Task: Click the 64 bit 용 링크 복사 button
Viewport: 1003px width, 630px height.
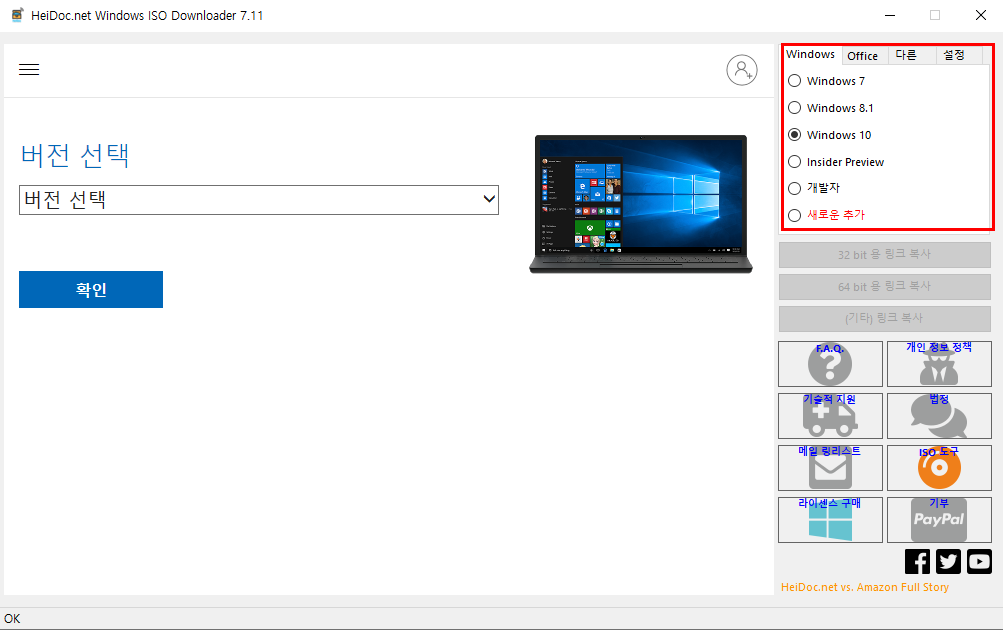Action: 885,287
